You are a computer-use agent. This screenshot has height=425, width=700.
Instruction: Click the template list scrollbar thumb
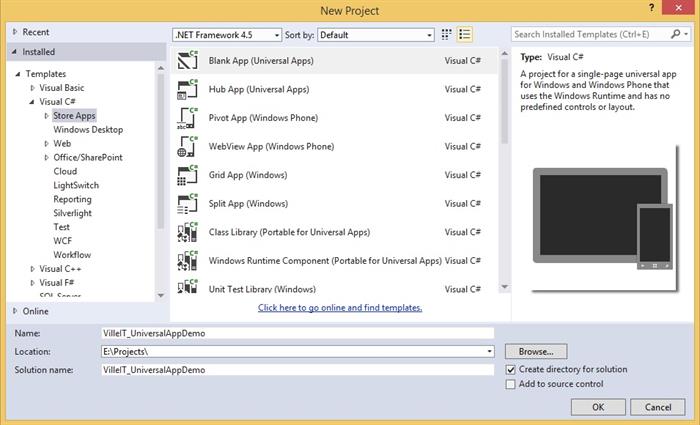pyautogui.click(x=504, y=101)
